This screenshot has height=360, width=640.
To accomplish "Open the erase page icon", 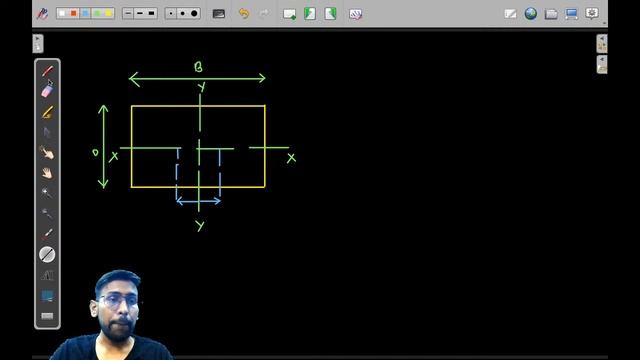I will (x=356, y=14).
